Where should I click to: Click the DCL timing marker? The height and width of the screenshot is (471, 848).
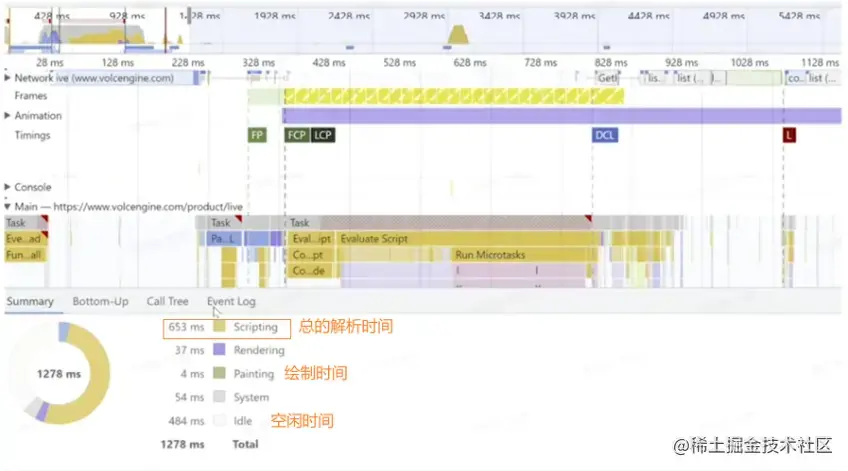click(605, 135)
